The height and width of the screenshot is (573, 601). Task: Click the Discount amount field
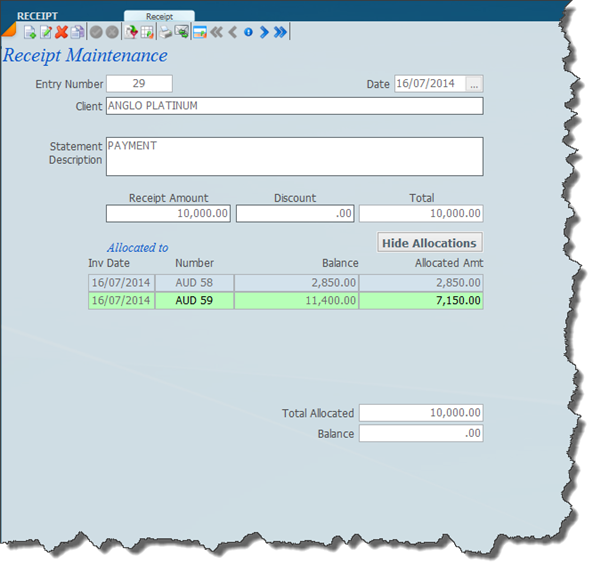pos(295,214)
